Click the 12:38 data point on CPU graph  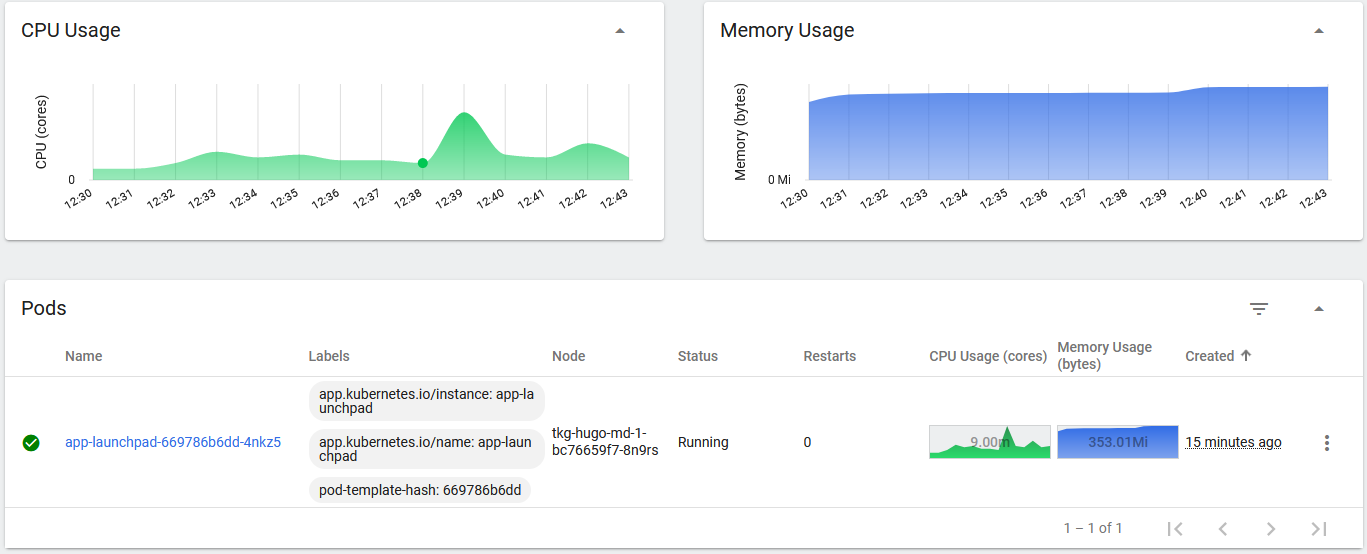point(422,163)
